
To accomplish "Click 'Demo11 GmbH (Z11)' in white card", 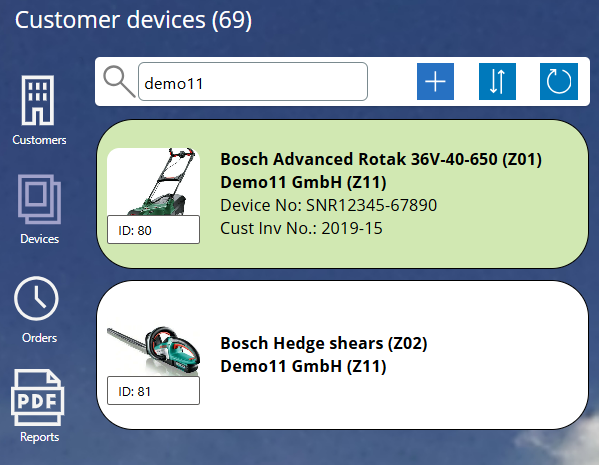I will [303, 366].
